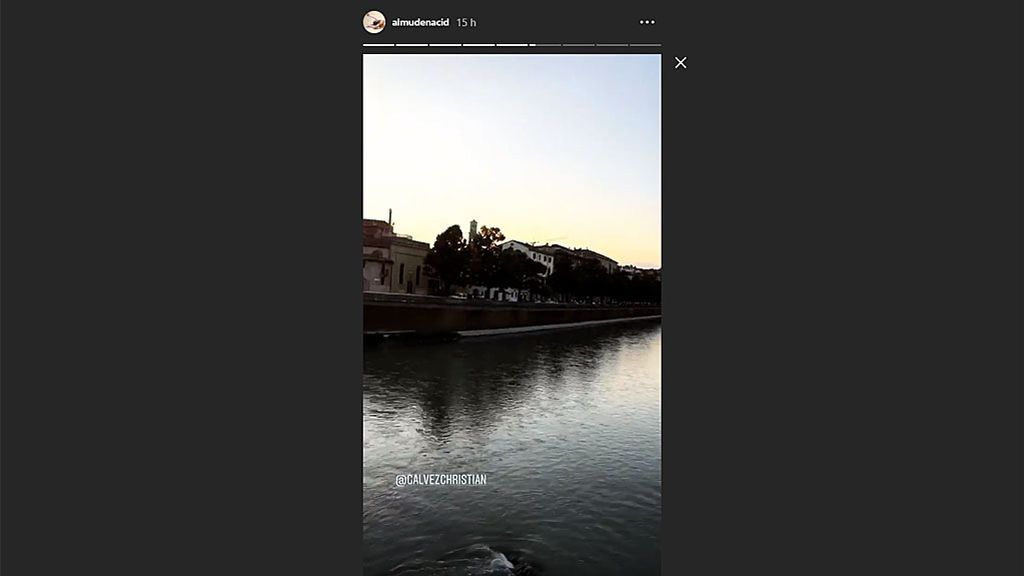Screen dimensions: 1024x576
Task: Open the three-dot more options menu
Action: [647, 22]
